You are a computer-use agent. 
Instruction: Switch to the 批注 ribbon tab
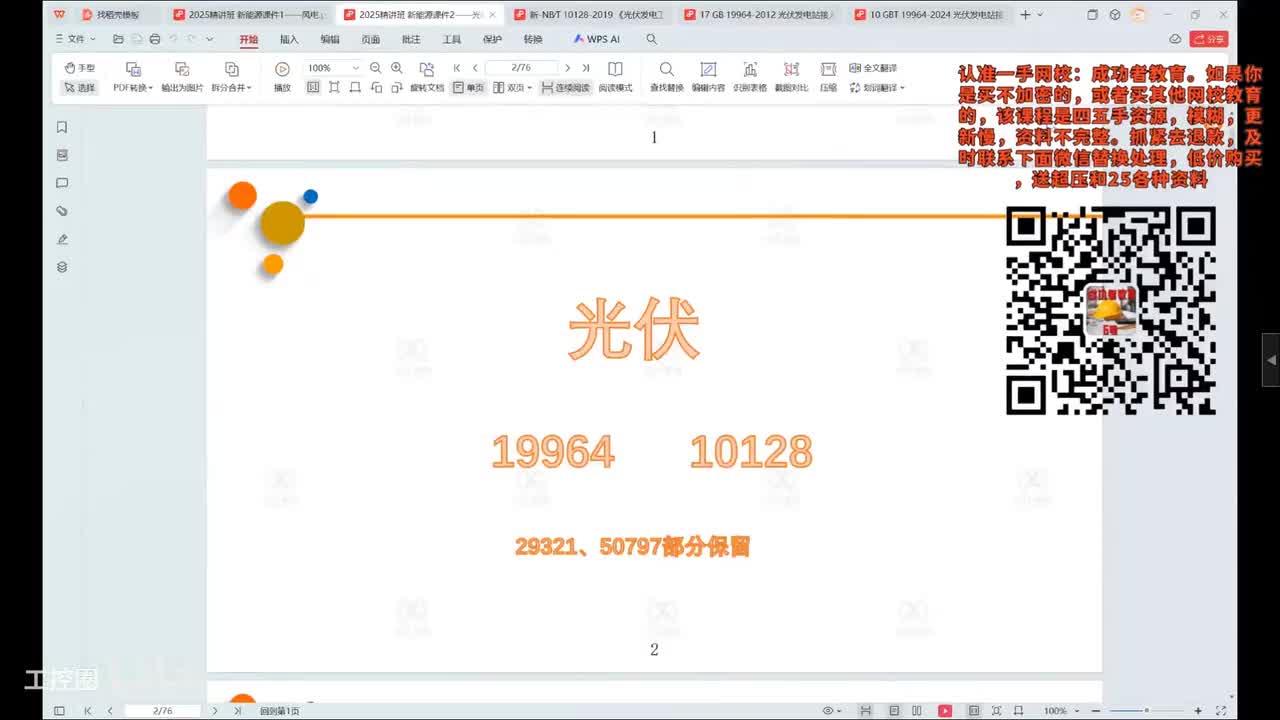(411, 39)
